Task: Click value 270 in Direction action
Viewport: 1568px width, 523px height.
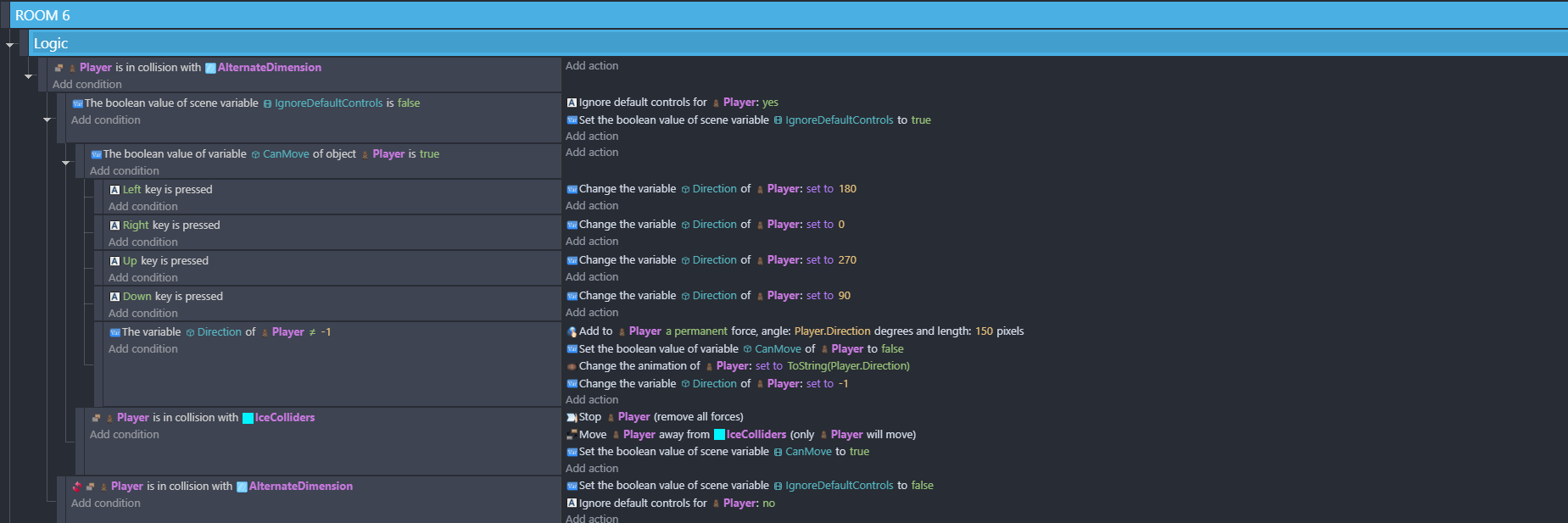Action: [848, 260]
